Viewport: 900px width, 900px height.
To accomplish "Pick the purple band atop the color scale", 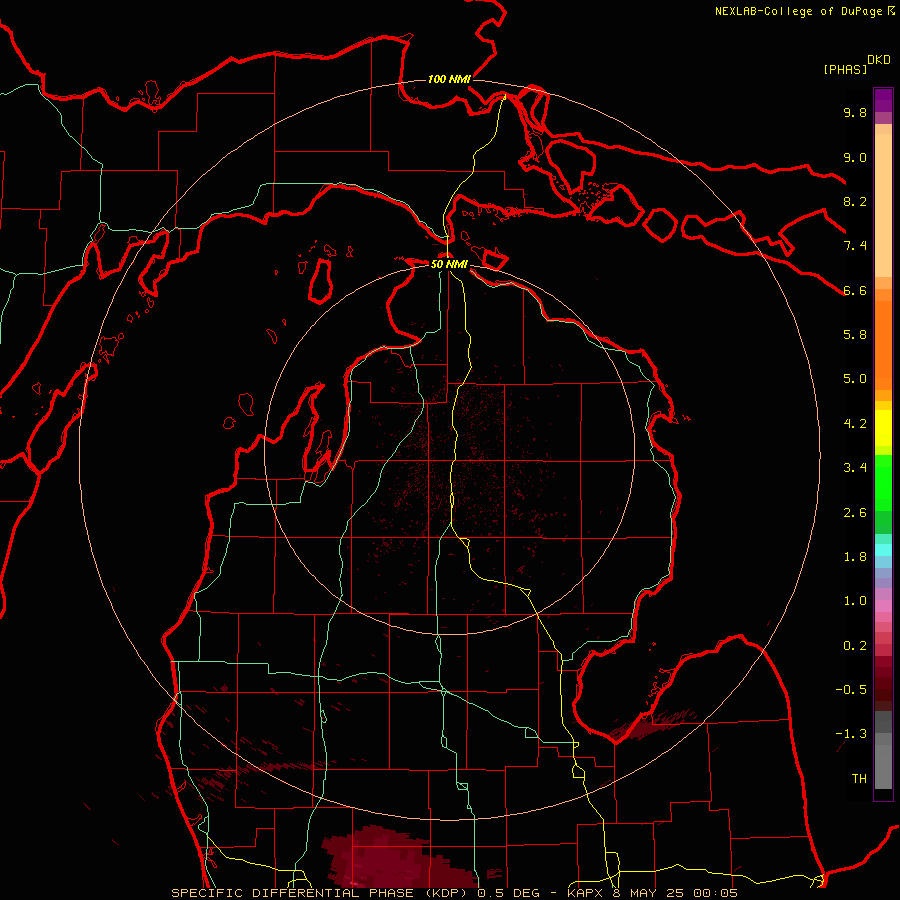I will pyautogui.click(x=883, y=99).
